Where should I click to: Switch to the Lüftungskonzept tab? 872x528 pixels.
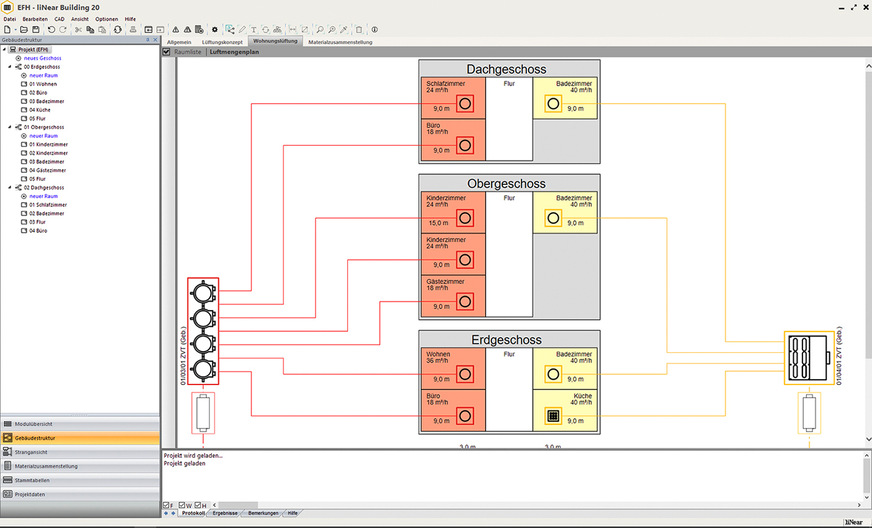pyautogui.click(x=222, y=42)
